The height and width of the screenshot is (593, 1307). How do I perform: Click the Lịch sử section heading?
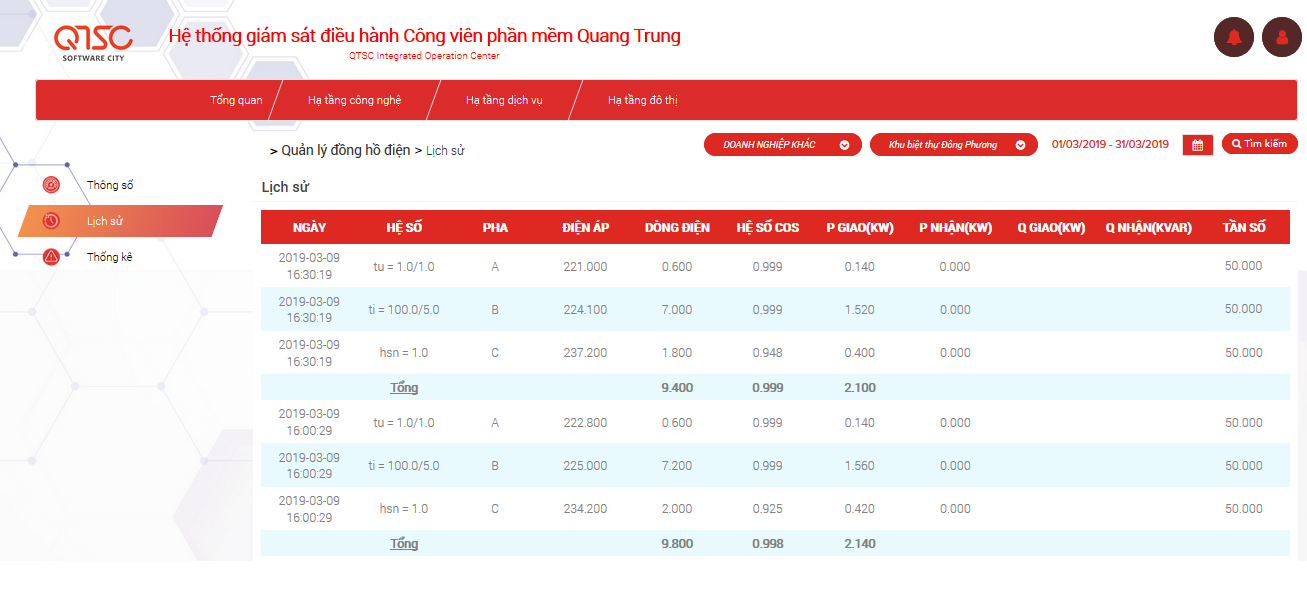285,187
